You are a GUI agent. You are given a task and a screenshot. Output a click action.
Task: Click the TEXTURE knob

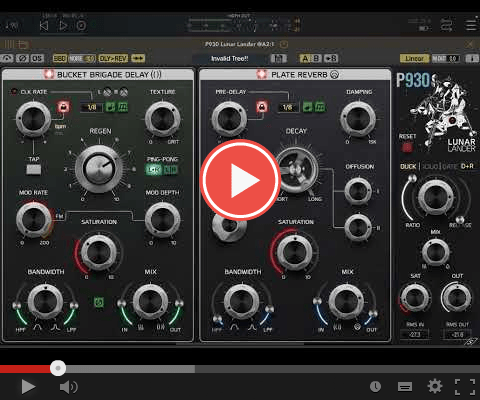point(163,119)
